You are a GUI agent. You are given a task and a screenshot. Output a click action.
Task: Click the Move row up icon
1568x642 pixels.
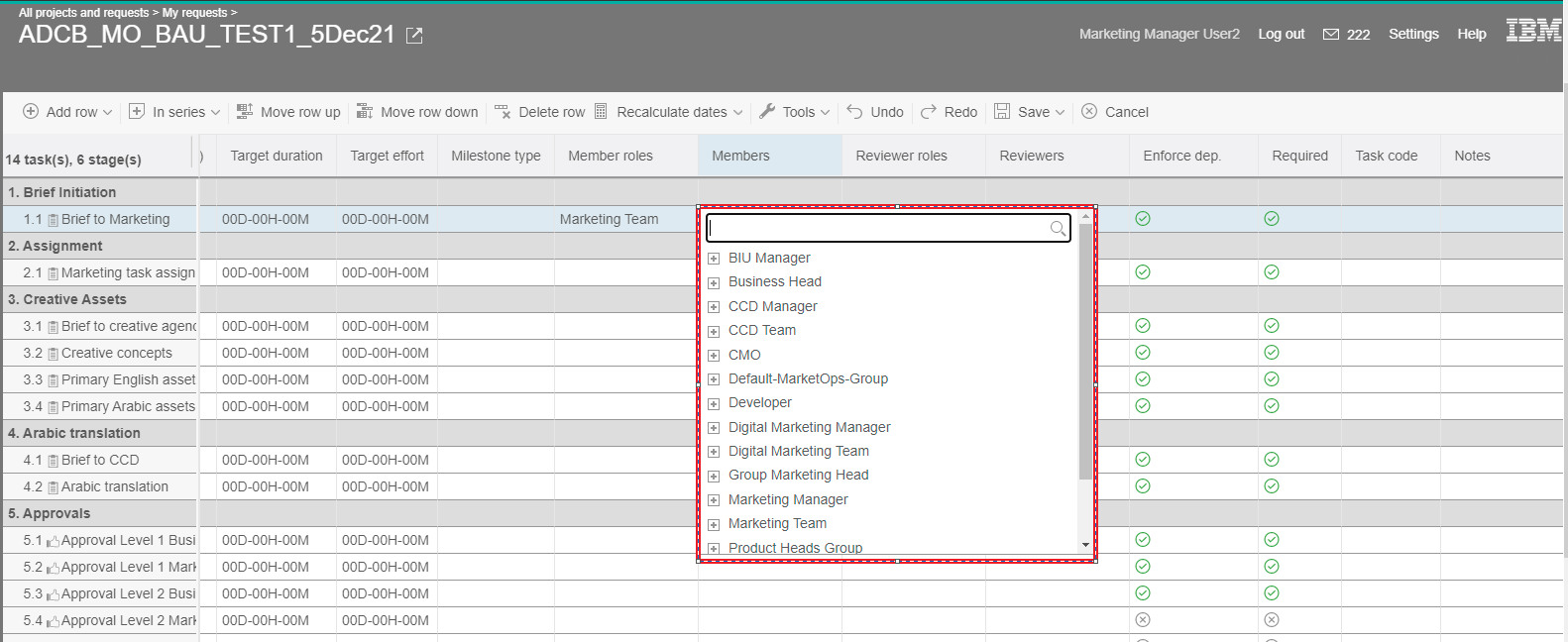tap(245, 112)
